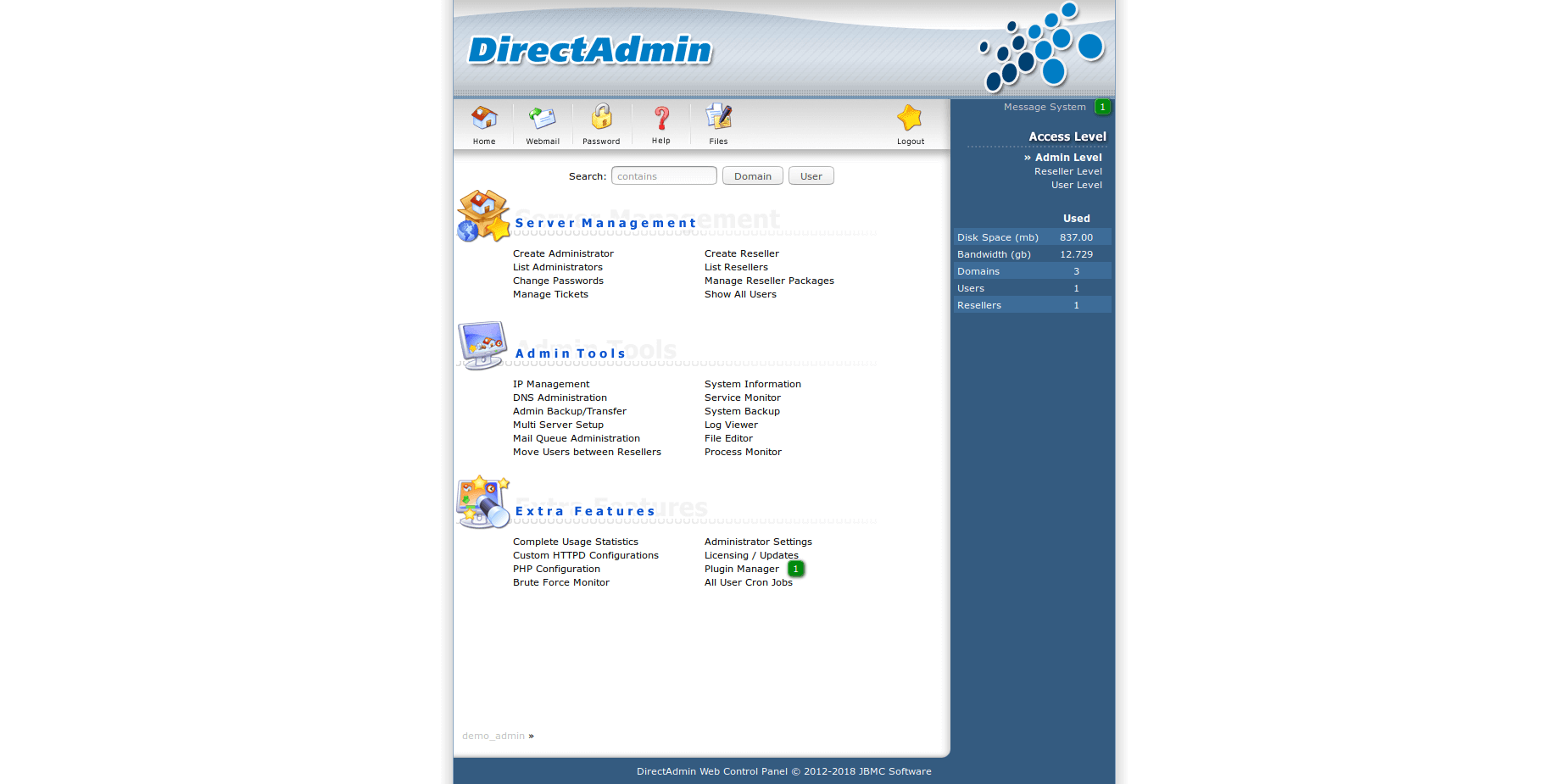Click the Users stat row
Viewport: 1566px width, 784px height.
coord(1033,288)
